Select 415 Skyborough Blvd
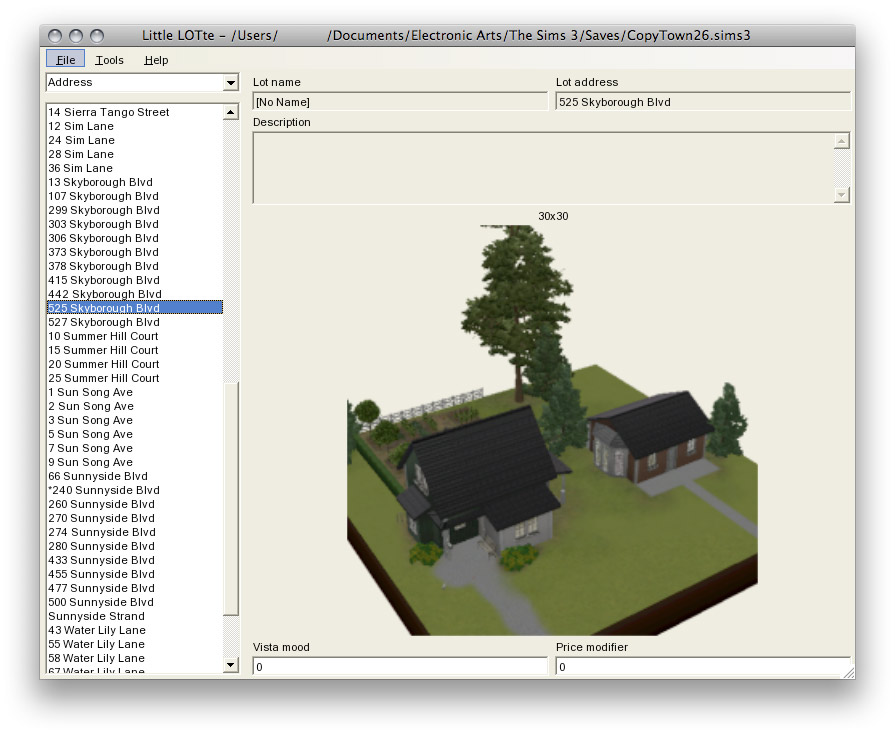The image size is (895, 734). point(135,280)
